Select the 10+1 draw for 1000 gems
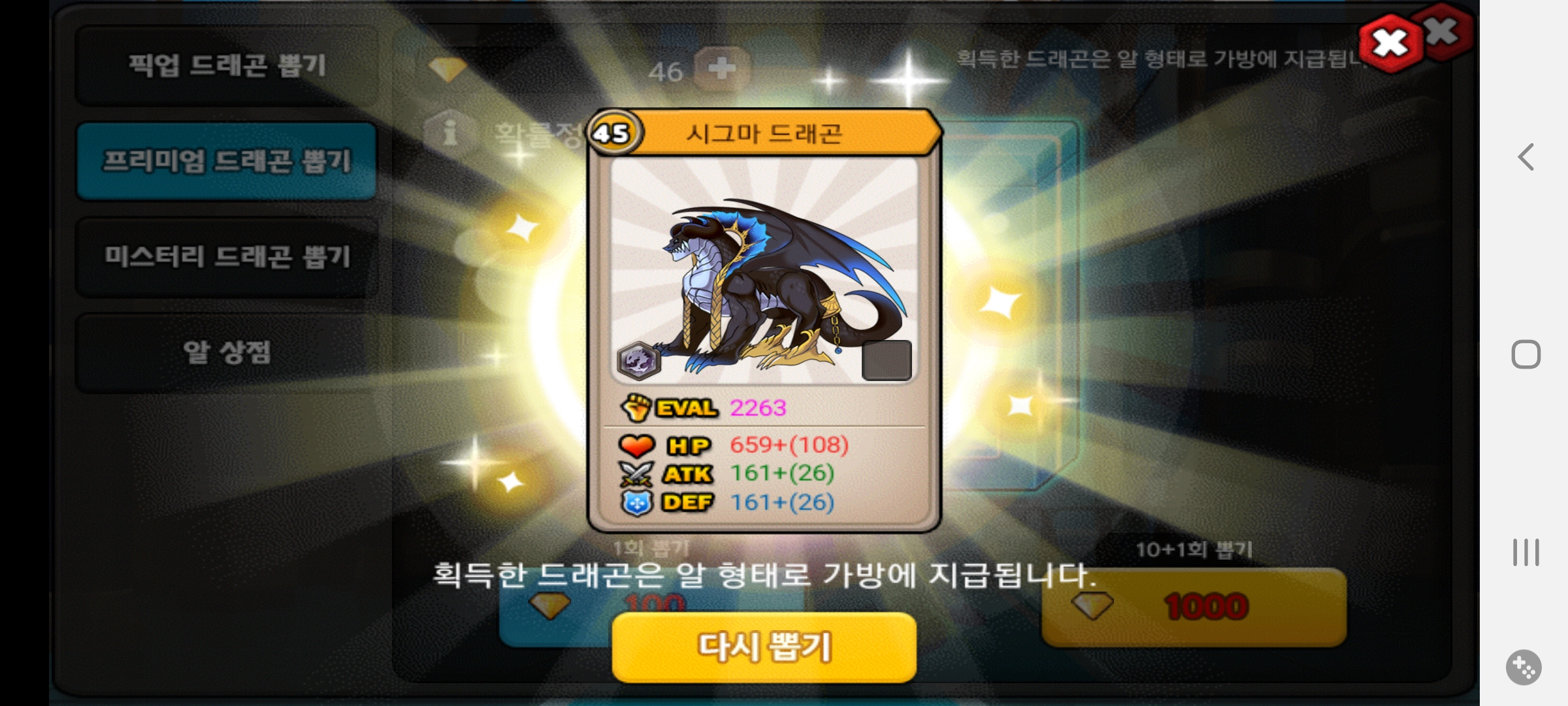 pos(1194,607)
